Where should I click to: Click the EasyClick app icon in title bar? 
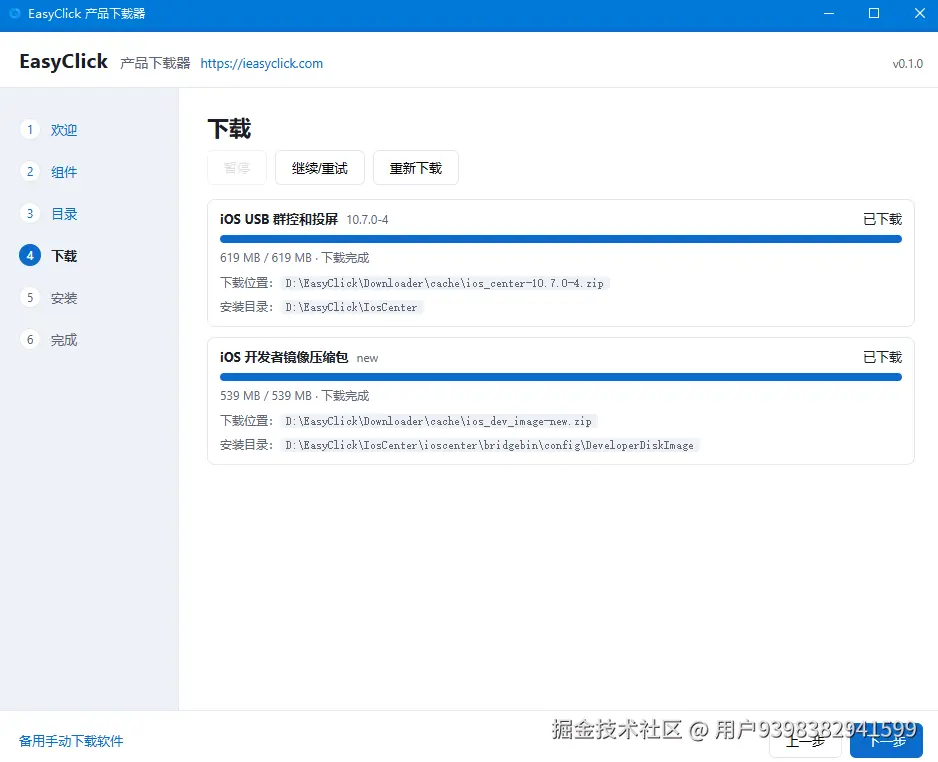tap(14, 13)
